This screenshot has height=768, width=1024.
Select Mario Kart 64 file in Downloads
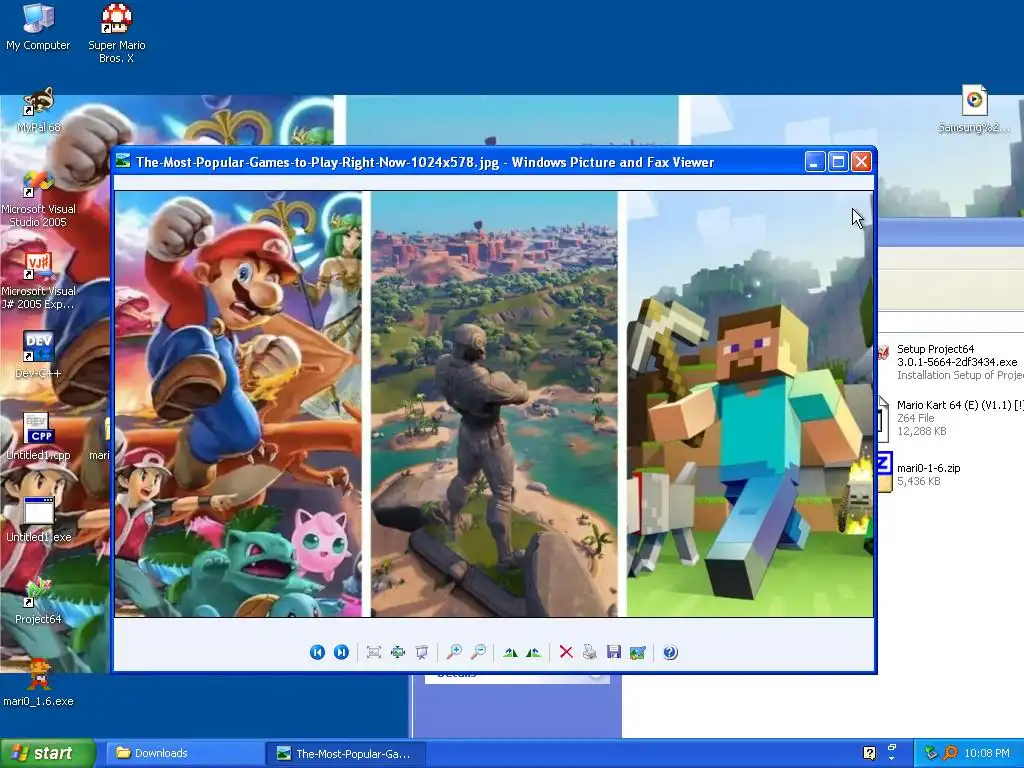pyautogui.click(x=951, y=418)
